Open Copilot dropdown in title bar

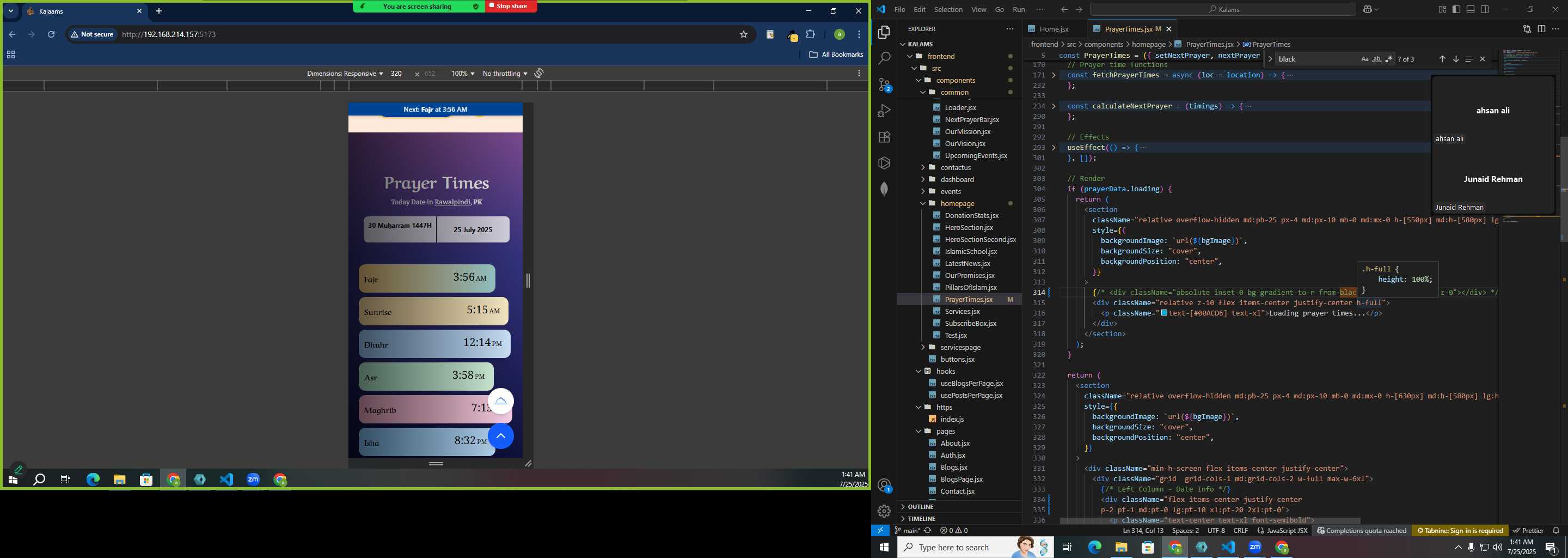(x=1370, y=9)
